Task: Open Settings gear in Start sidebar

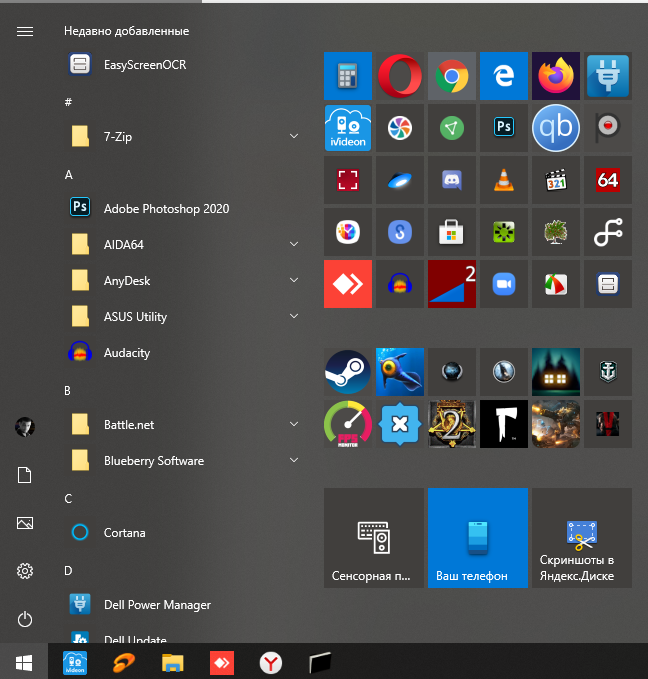Action: pos(25,571)
